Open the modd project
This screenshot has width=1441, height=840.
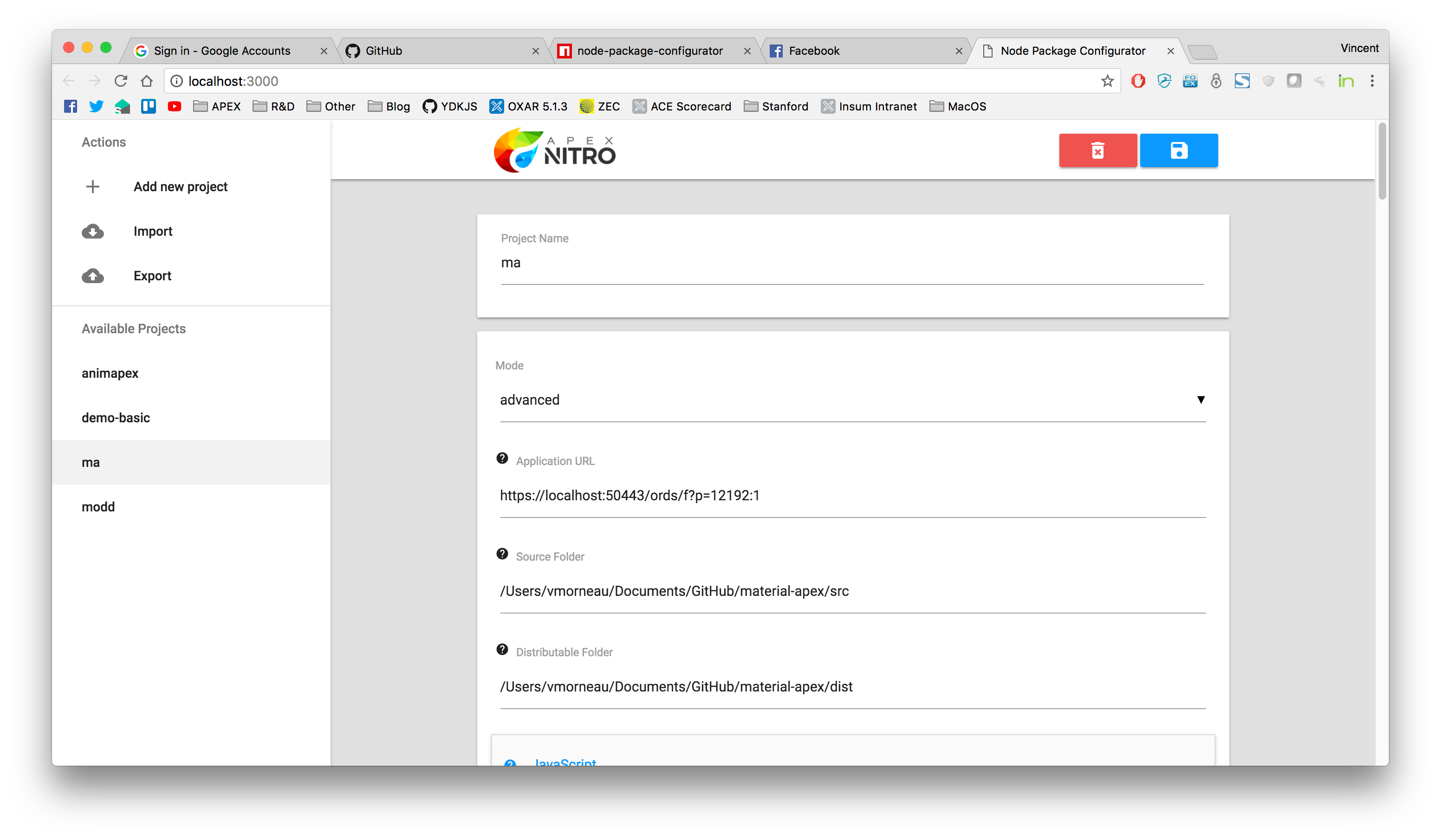coord(98,507)
